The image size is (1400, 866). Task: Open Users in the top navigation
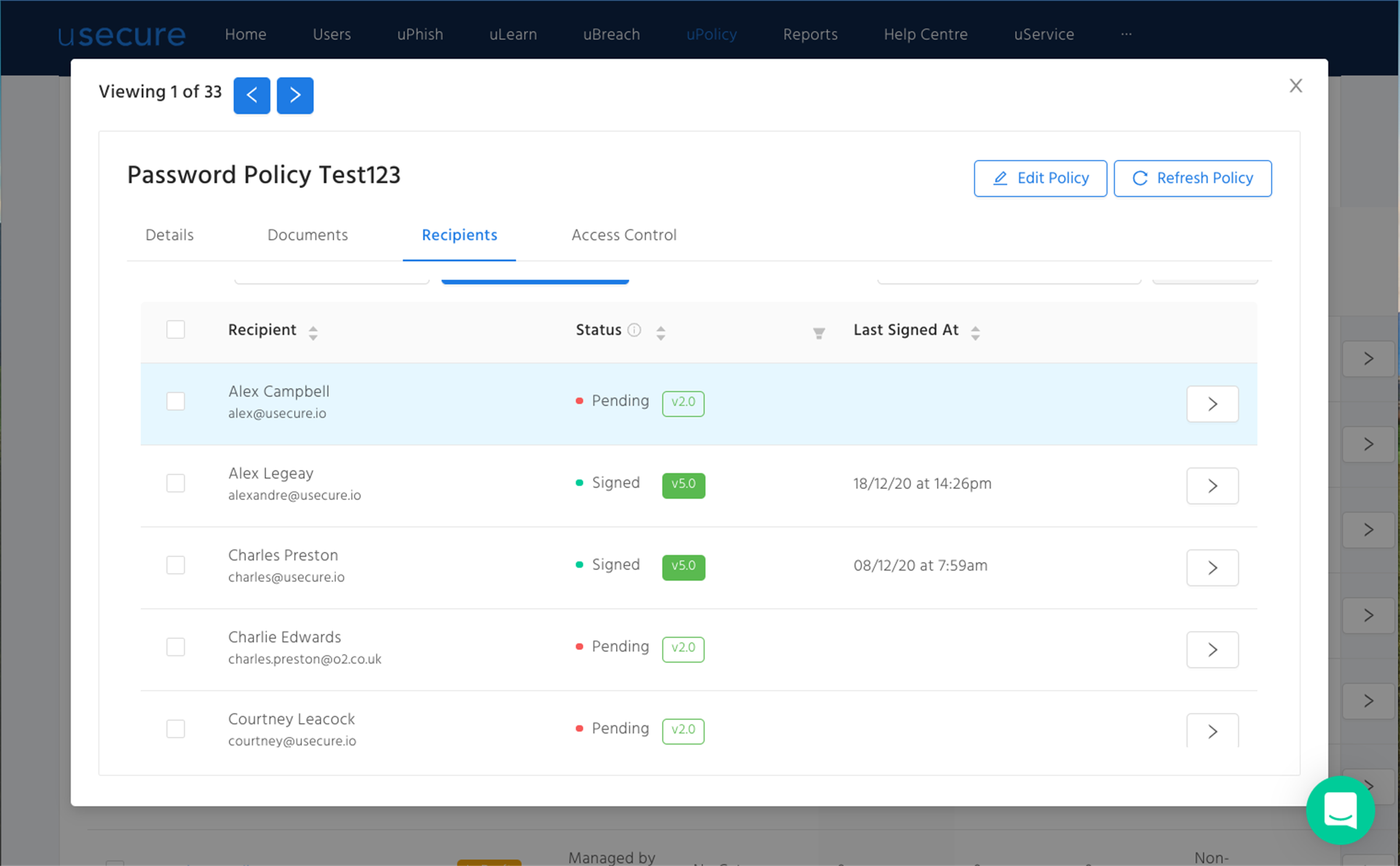[331, 34]
